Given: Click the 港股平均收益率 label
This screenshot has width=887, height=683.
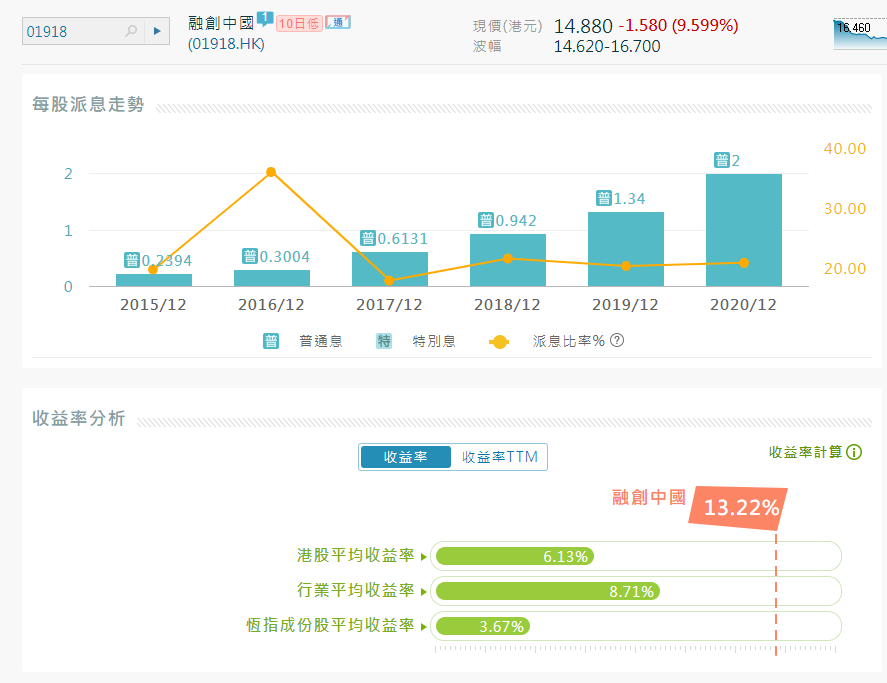Looking at the screenshot, I should tap(356, 555).
